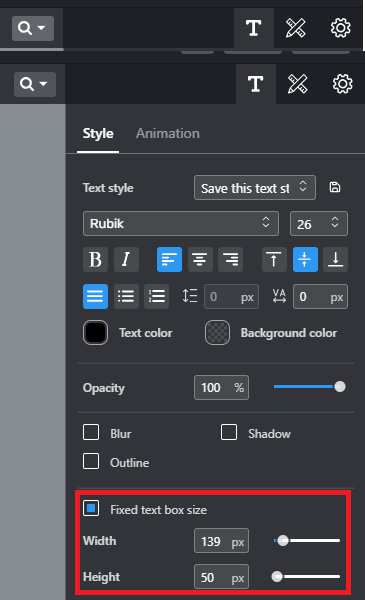Align text vertically to the bottom

336,259
